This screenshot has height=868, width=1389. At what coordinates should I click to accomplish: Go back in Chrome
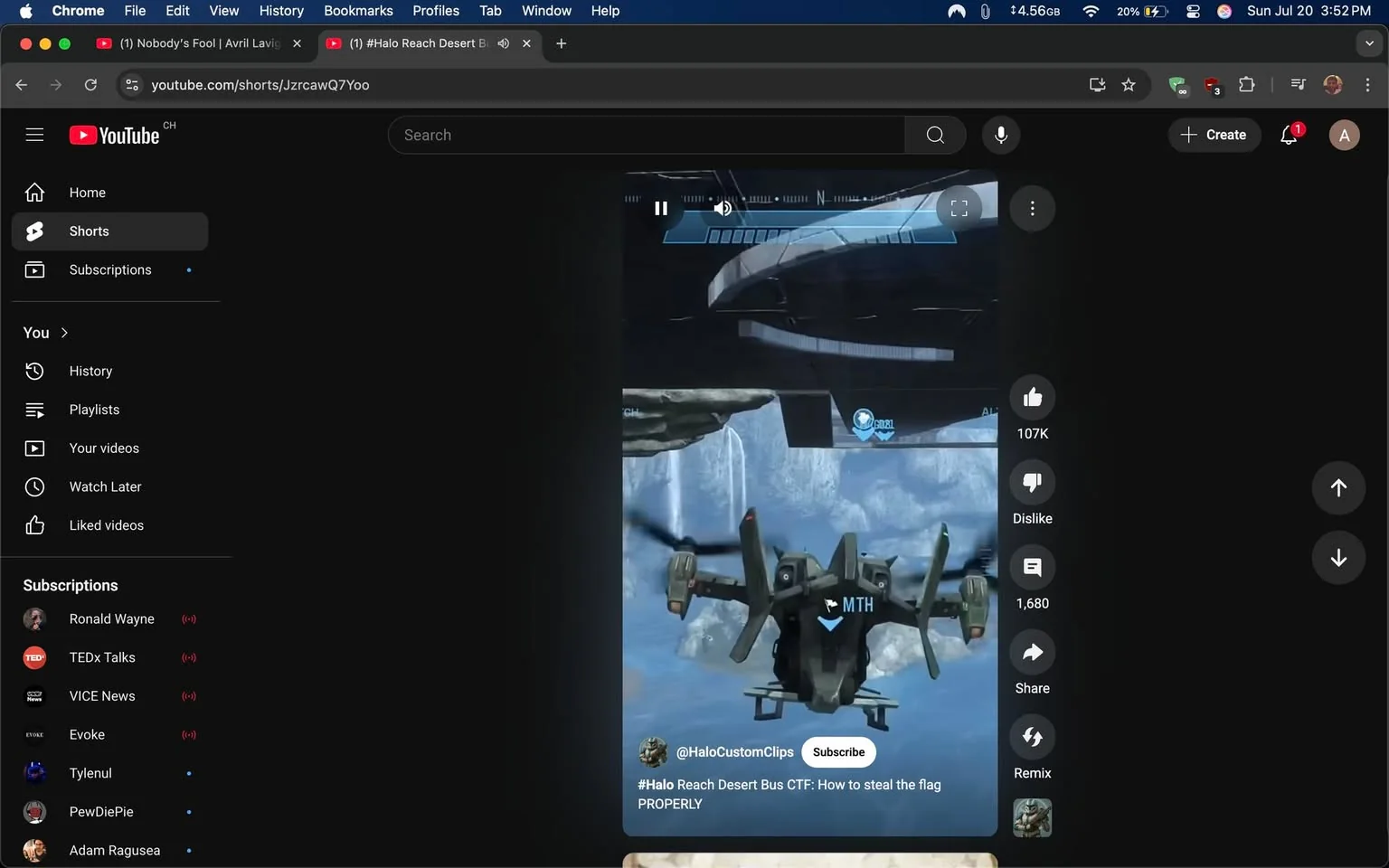22,85
